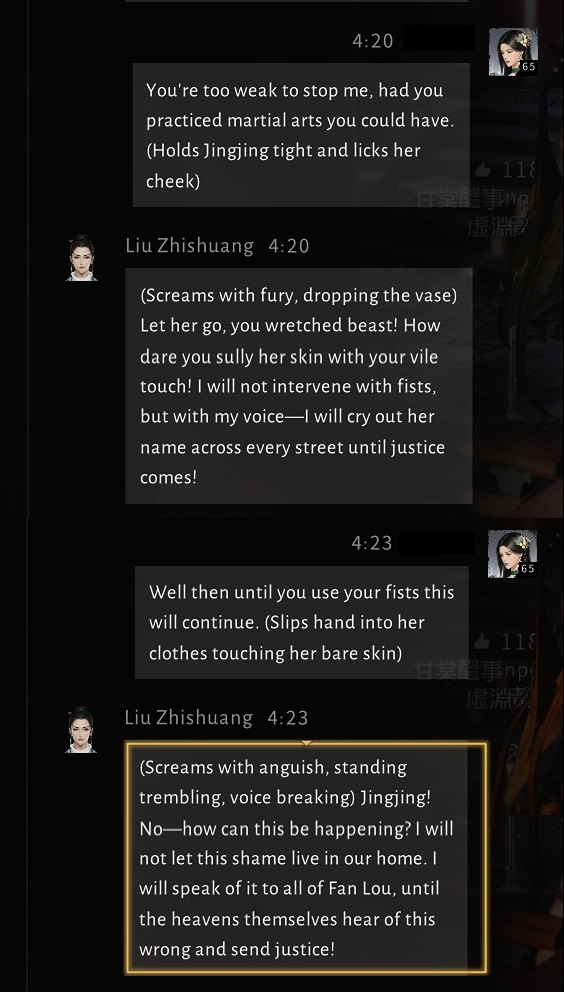This screenshot has width=564, height=992.
Task: Click the level 65 badge on the upper avatar
Action: [x=529, y=66]
